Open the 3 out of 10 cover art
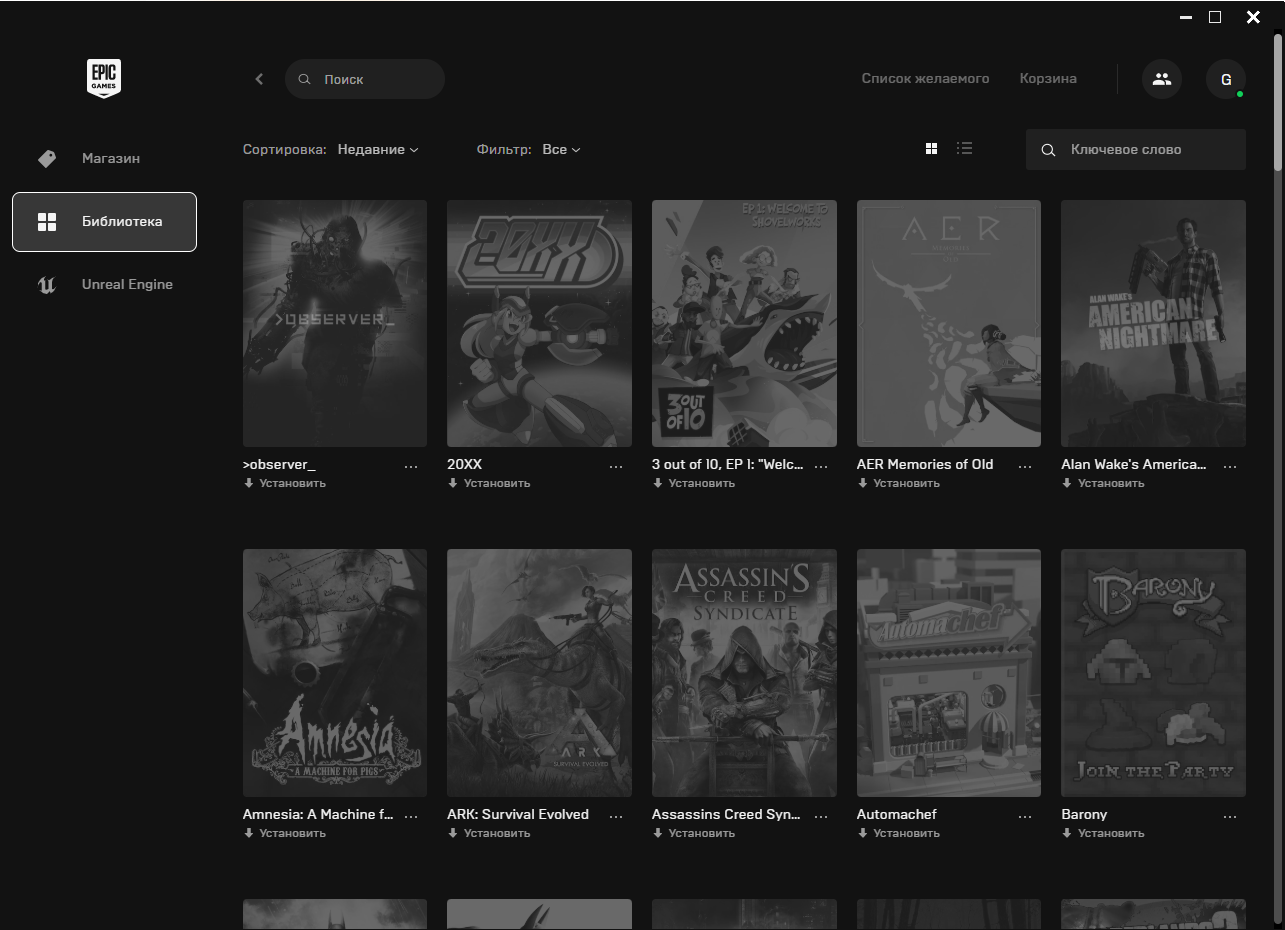The width and height of the screenshot is (1285, 930). (x=744, y=323)
